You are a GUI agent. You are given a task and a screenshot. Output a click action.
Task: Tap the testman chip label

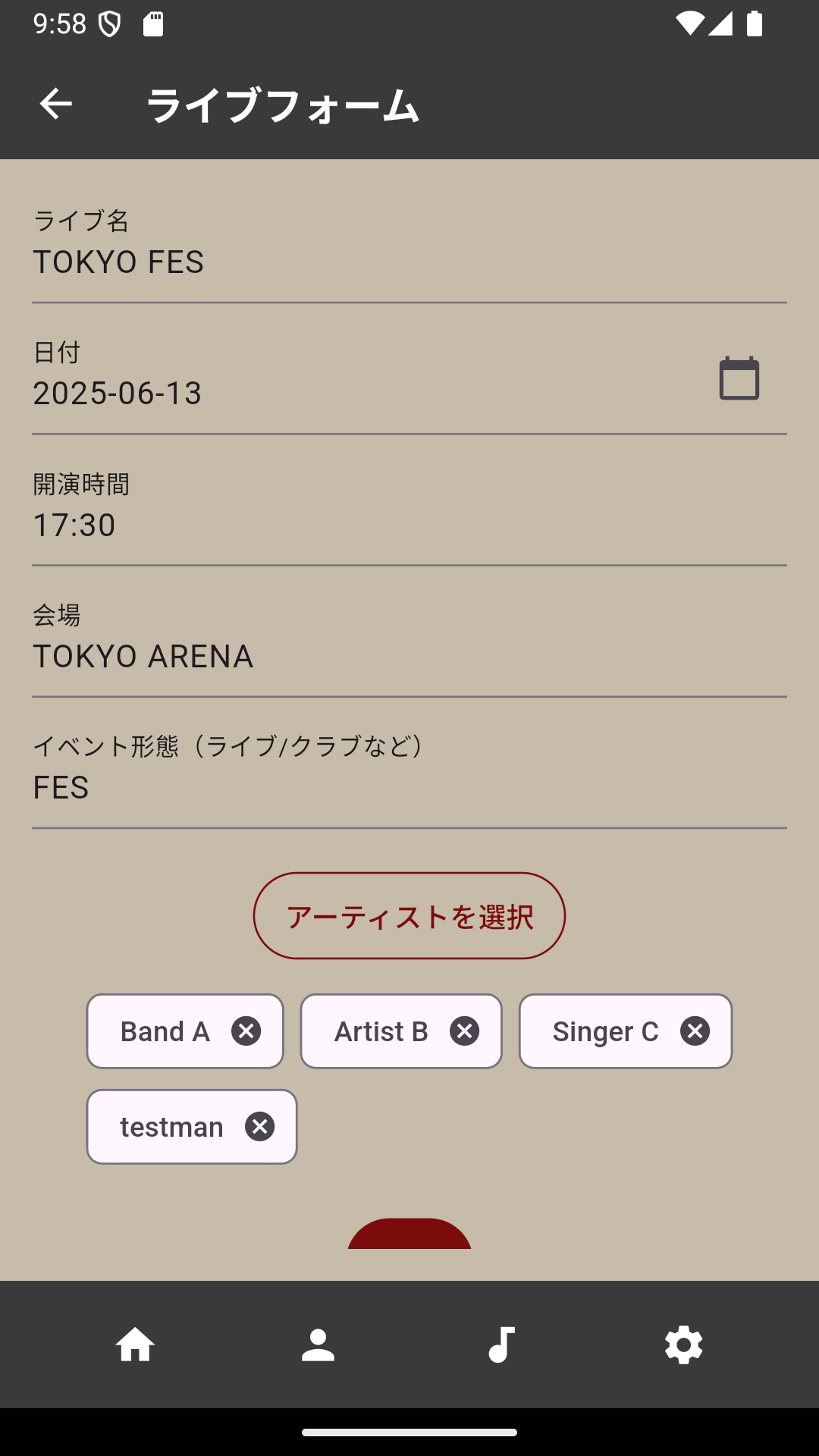[172, 1127]
